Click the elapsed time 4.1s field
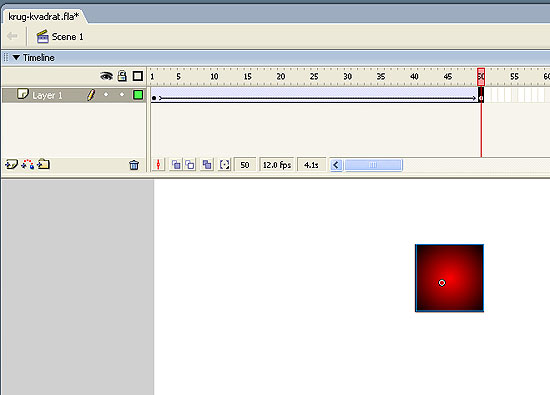The height and width of the screenshot is (395, 550). coord(311,165)
